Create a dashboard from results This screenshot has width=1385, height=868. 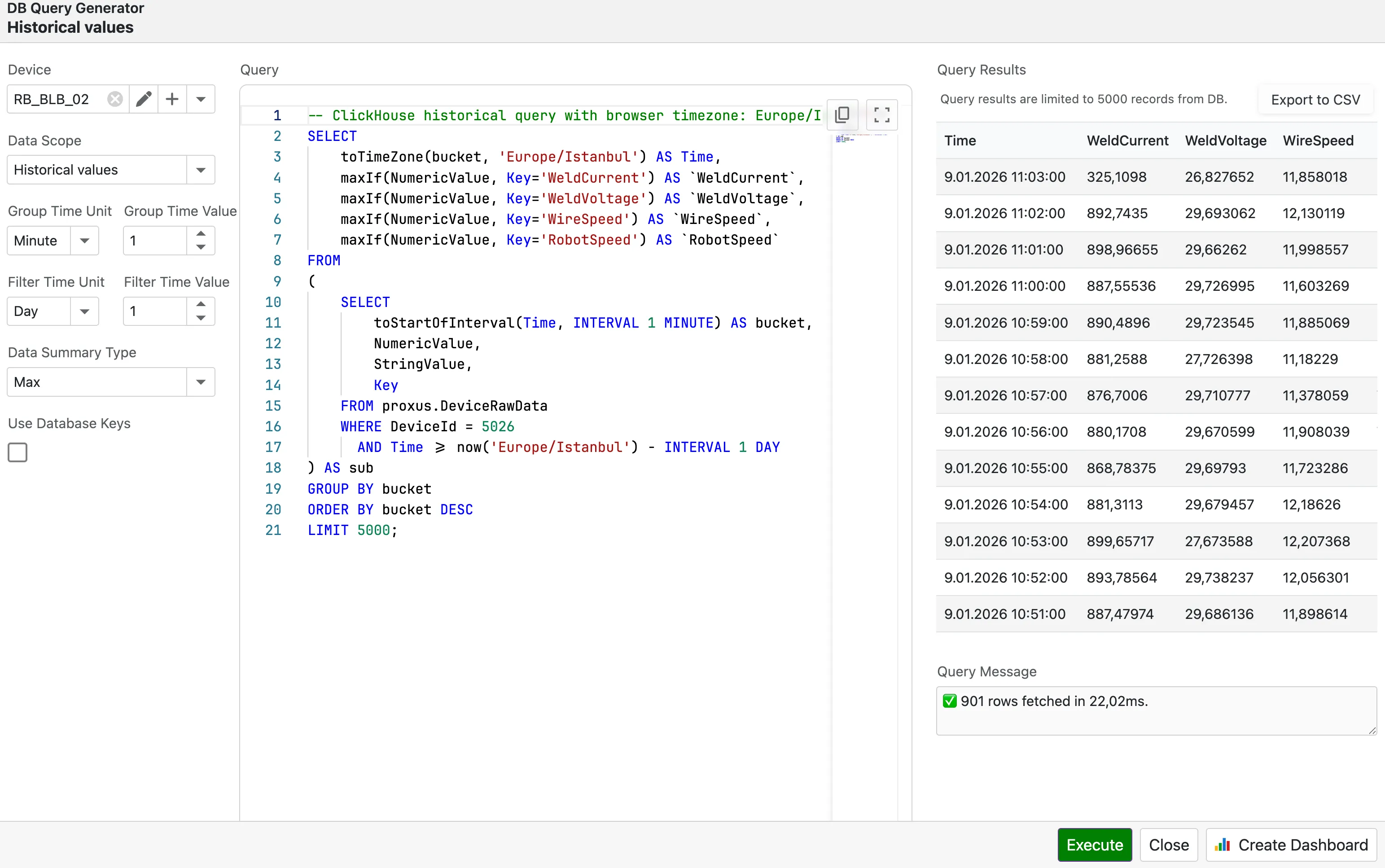1292,845
